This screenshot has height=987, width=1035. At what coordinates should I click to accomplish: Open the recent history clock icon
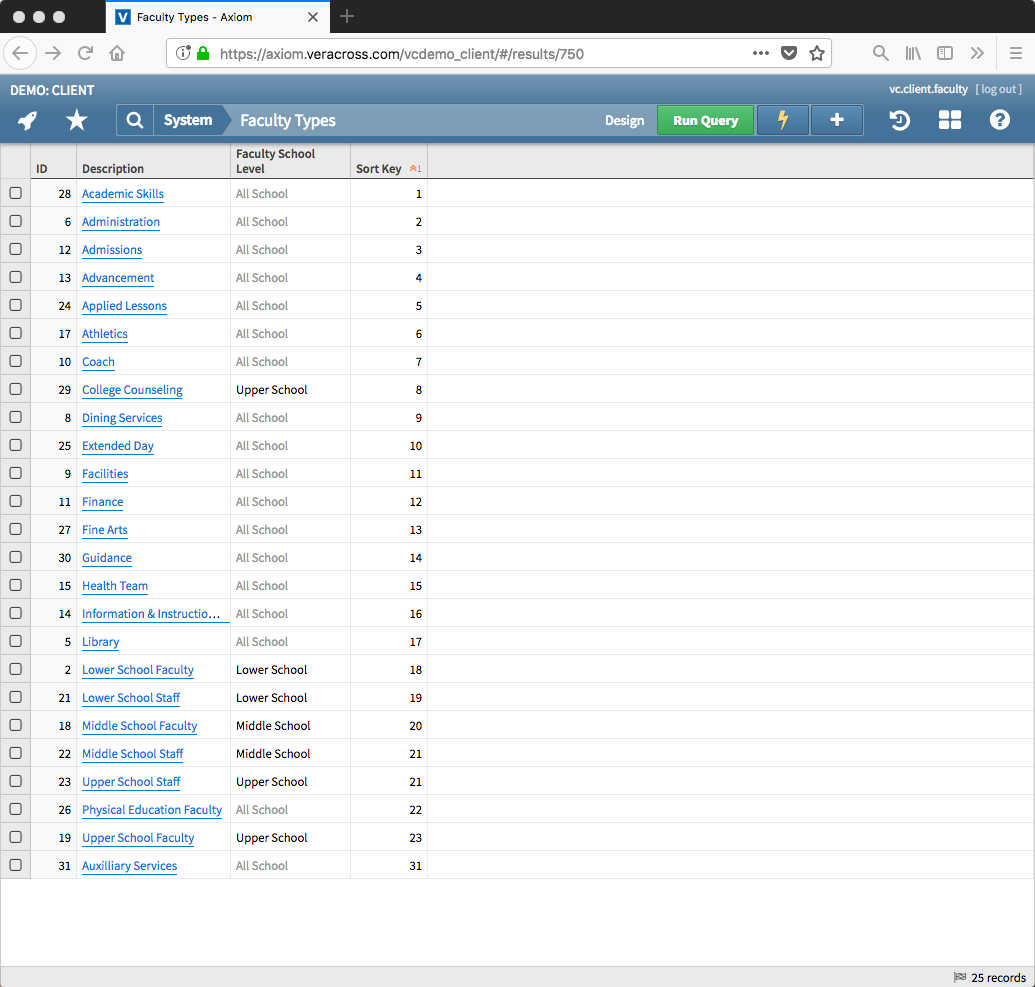coord(900,121)
